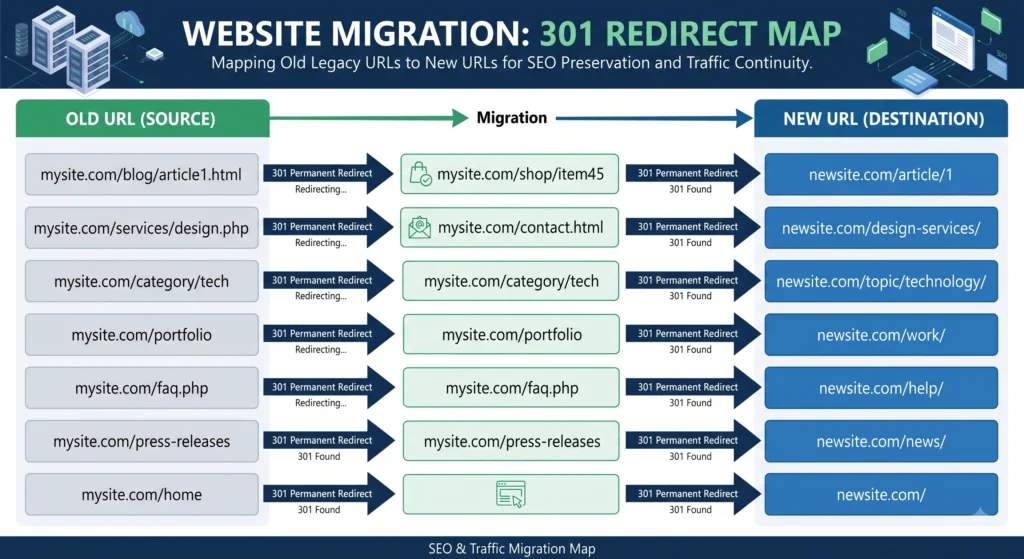Click the Migration label between the header arrows
Screen dimensions: 1024x559
tap(511, 118)
